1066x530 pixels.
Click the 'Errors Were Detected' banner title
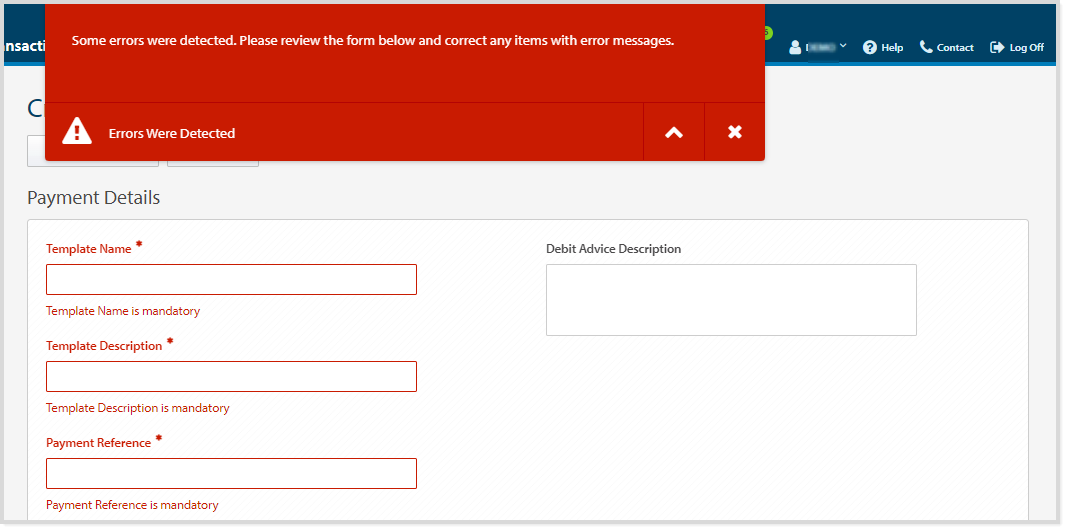[172, 133]
